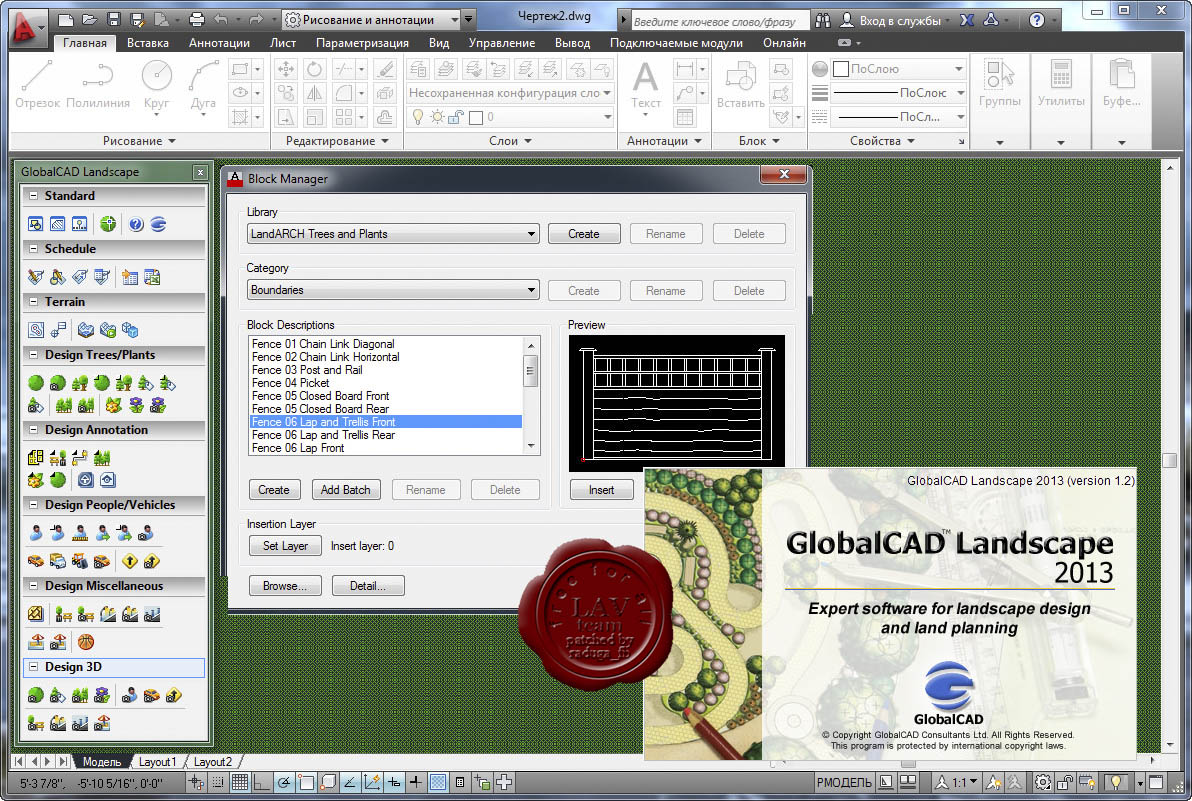Click the light bulb layer on/off icon in Слои

click(417, 117)
